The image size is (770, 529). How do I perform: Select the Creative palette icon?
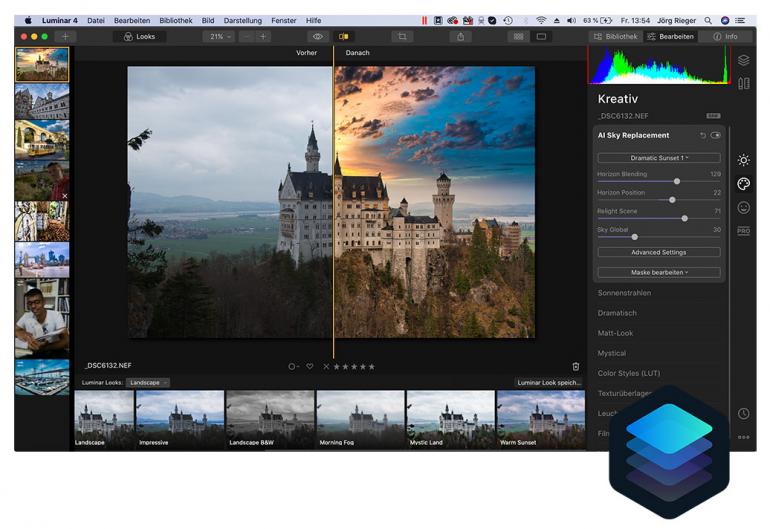click(743, 184)
